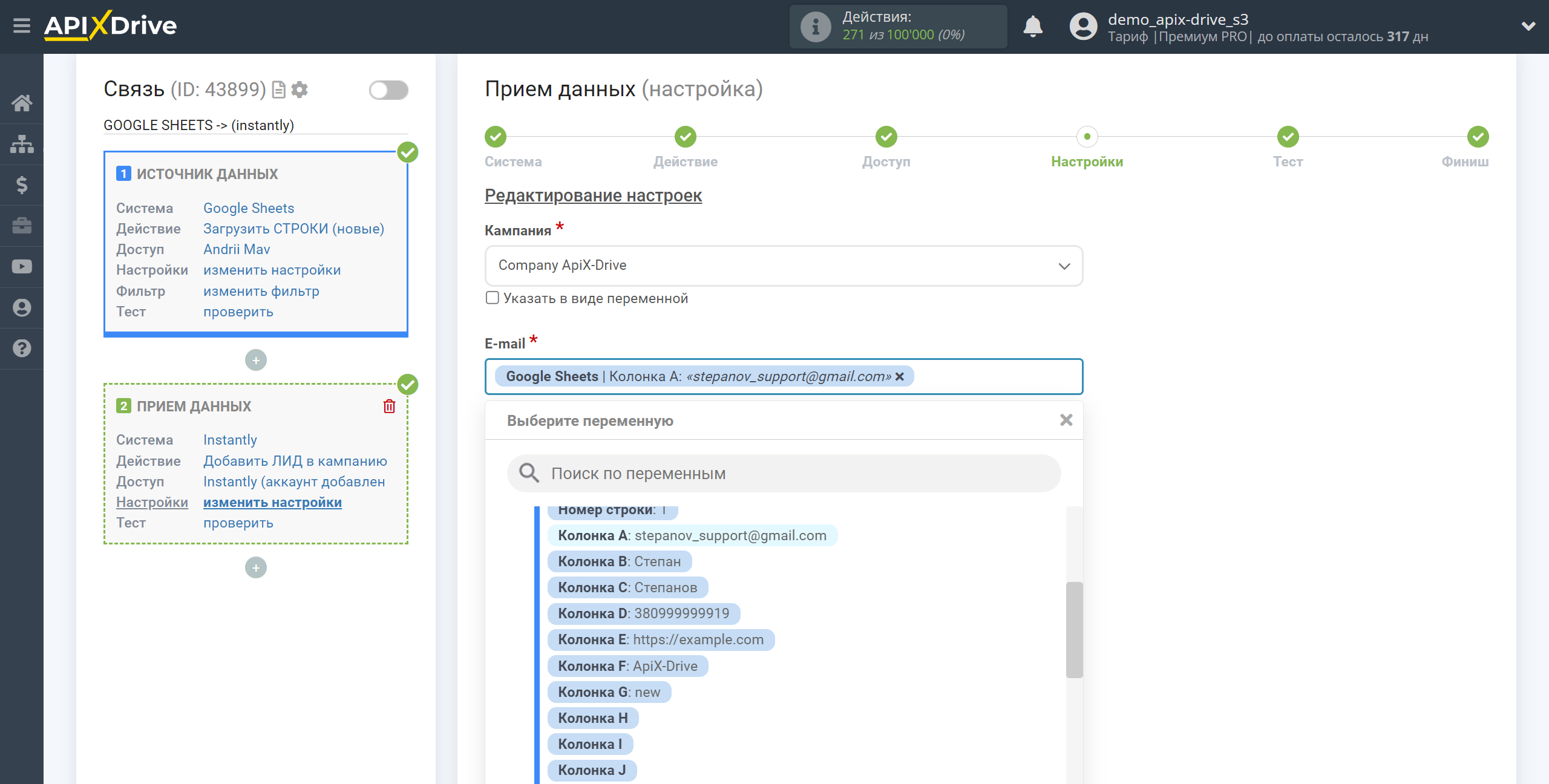The height and width of the screenshot is (784, 1549).
Task: Open the sidebar profile icon
Action: [x=22, y=307]
